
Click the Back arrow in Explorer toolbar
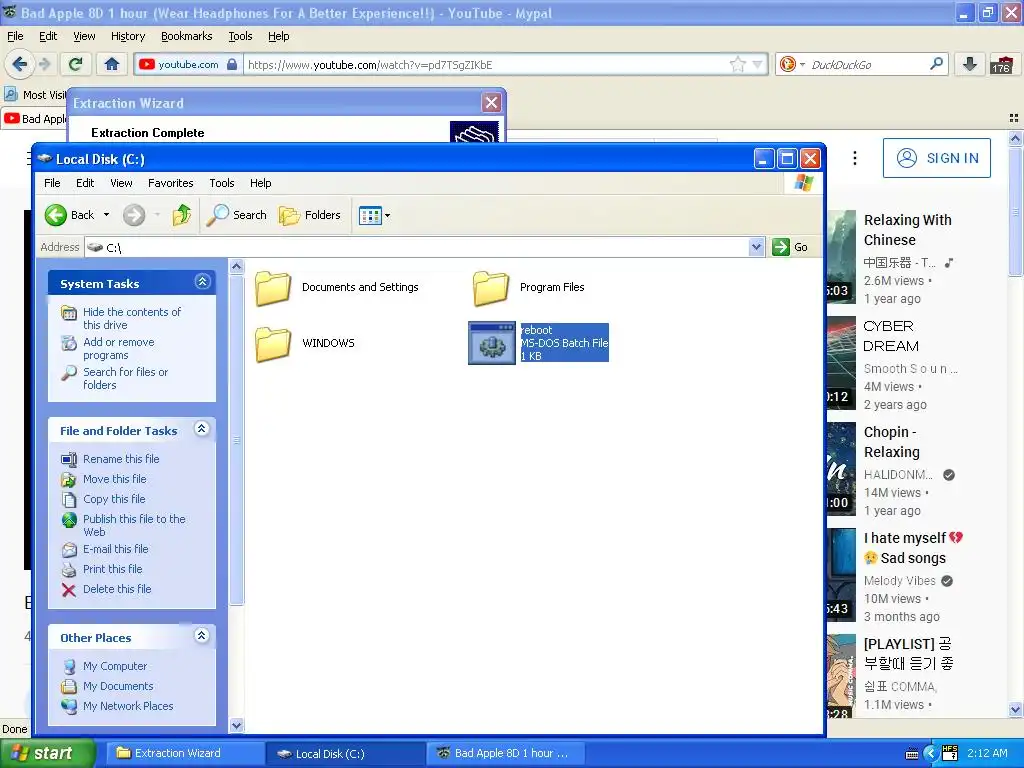(x=56, y=215)
